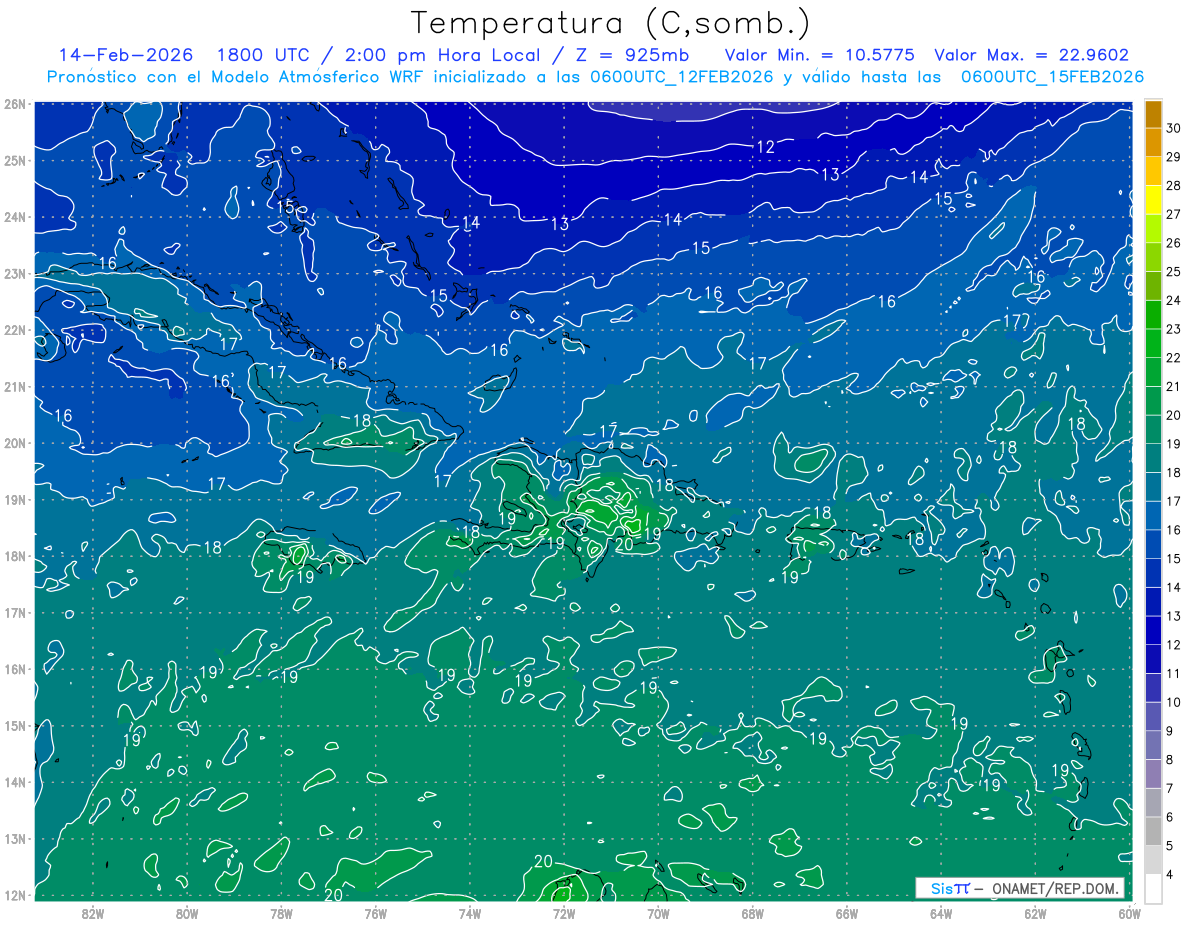1200x927 pixels.
Task: Click the '82W' longitude axis label
Action: coord(92,913)
